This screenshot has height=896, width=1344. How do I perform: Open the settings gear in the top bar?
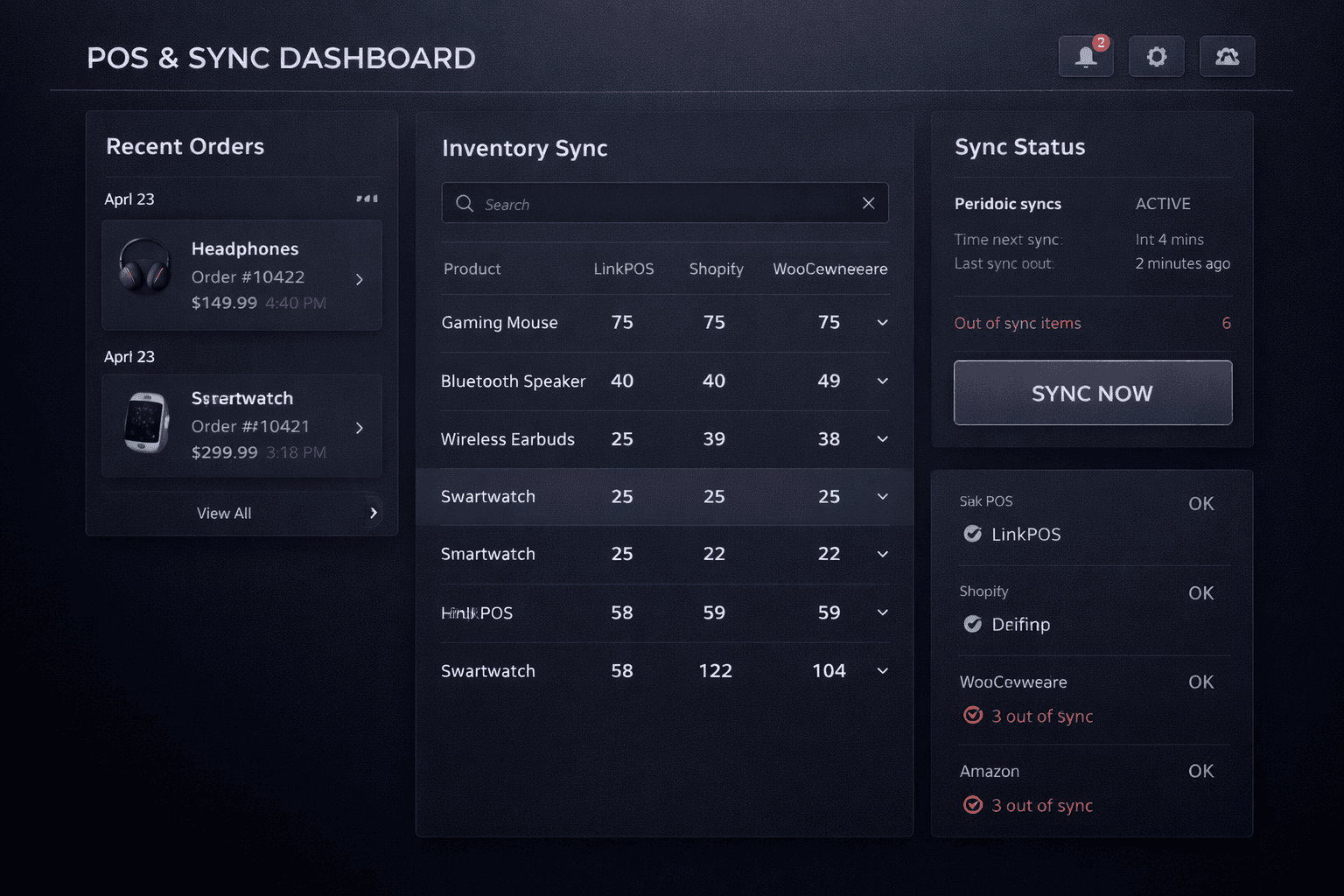pos(1156,56)
